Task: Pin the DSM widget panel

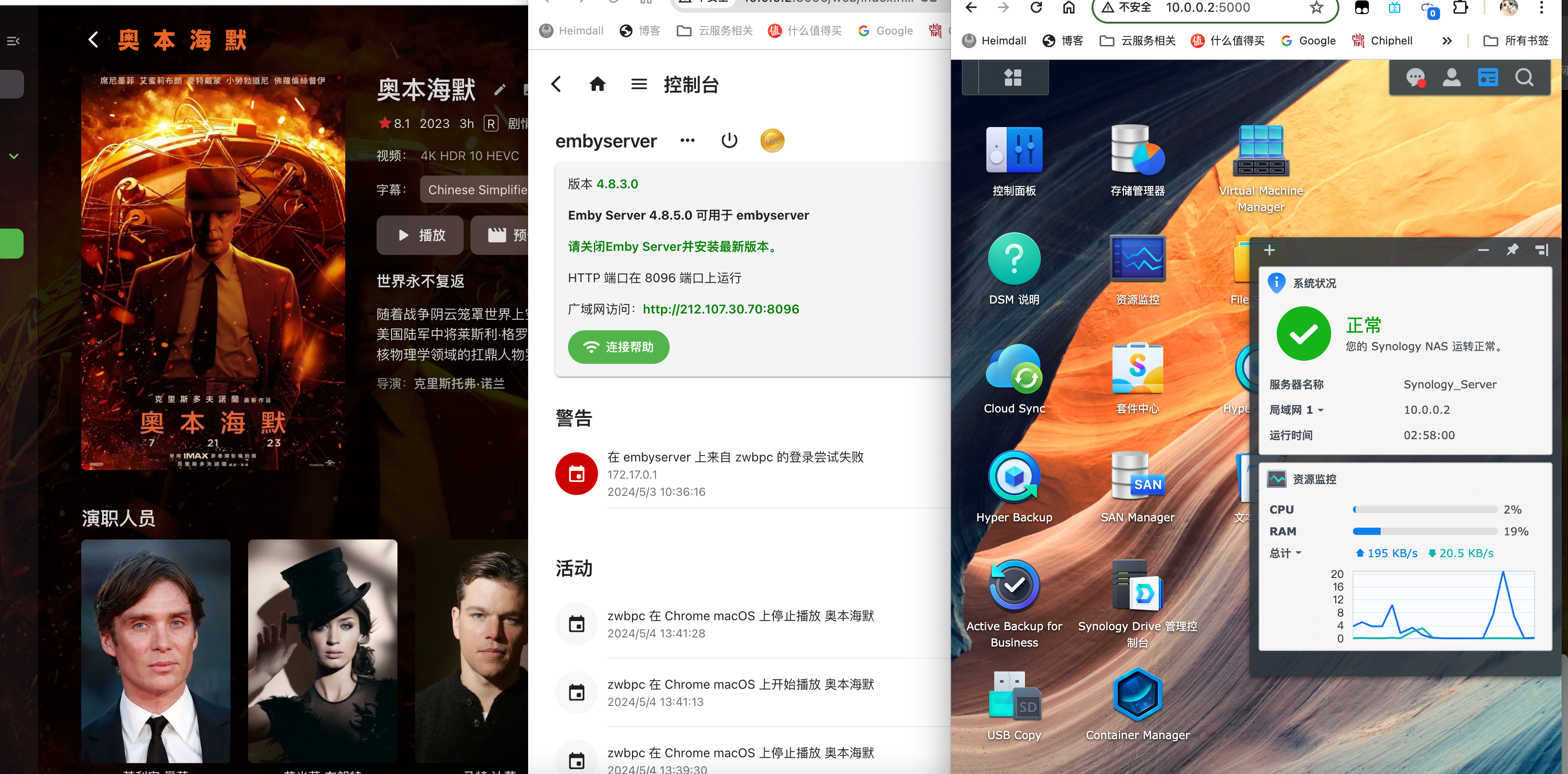Action: click(x=1512, y=250)
